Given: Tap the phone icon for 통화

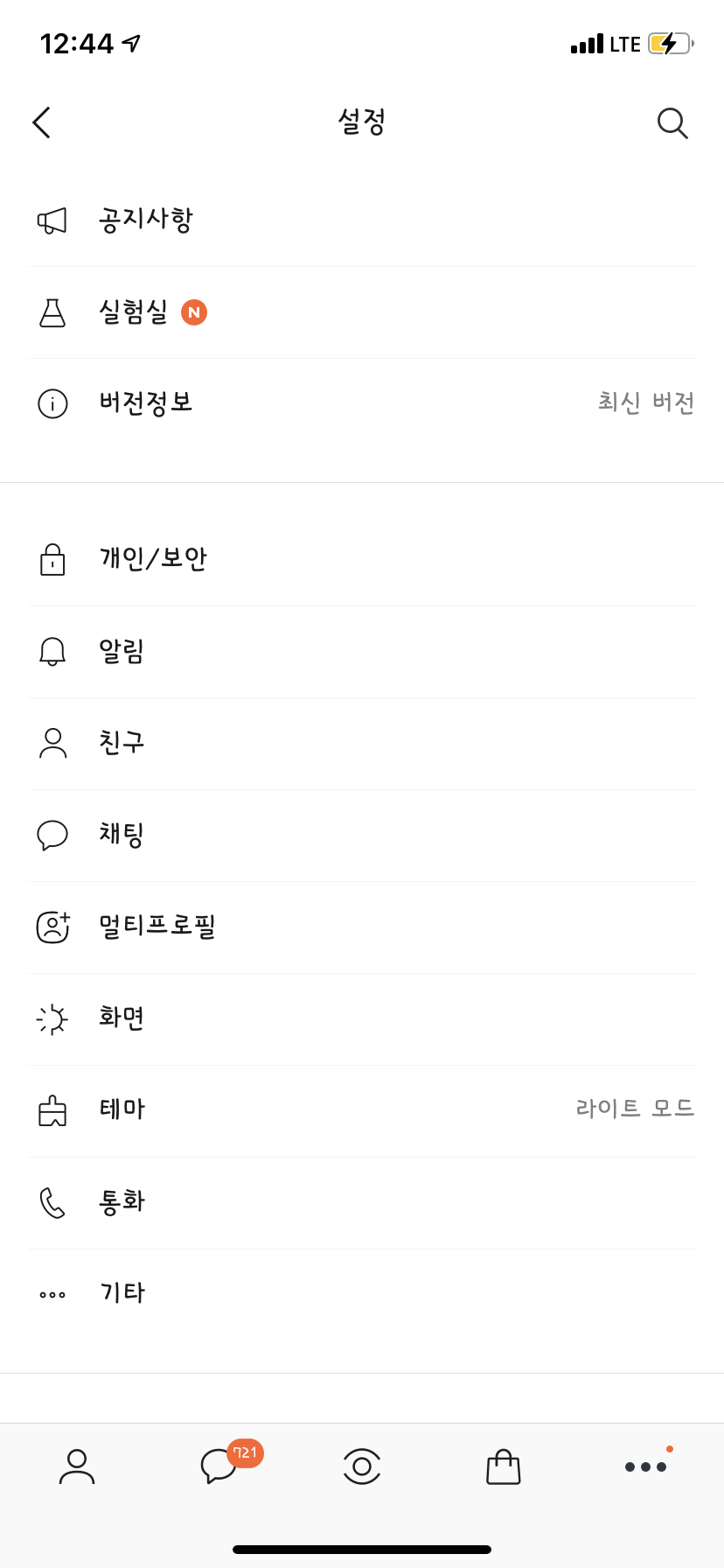Looking at the screenshot, I should 52,1203.
